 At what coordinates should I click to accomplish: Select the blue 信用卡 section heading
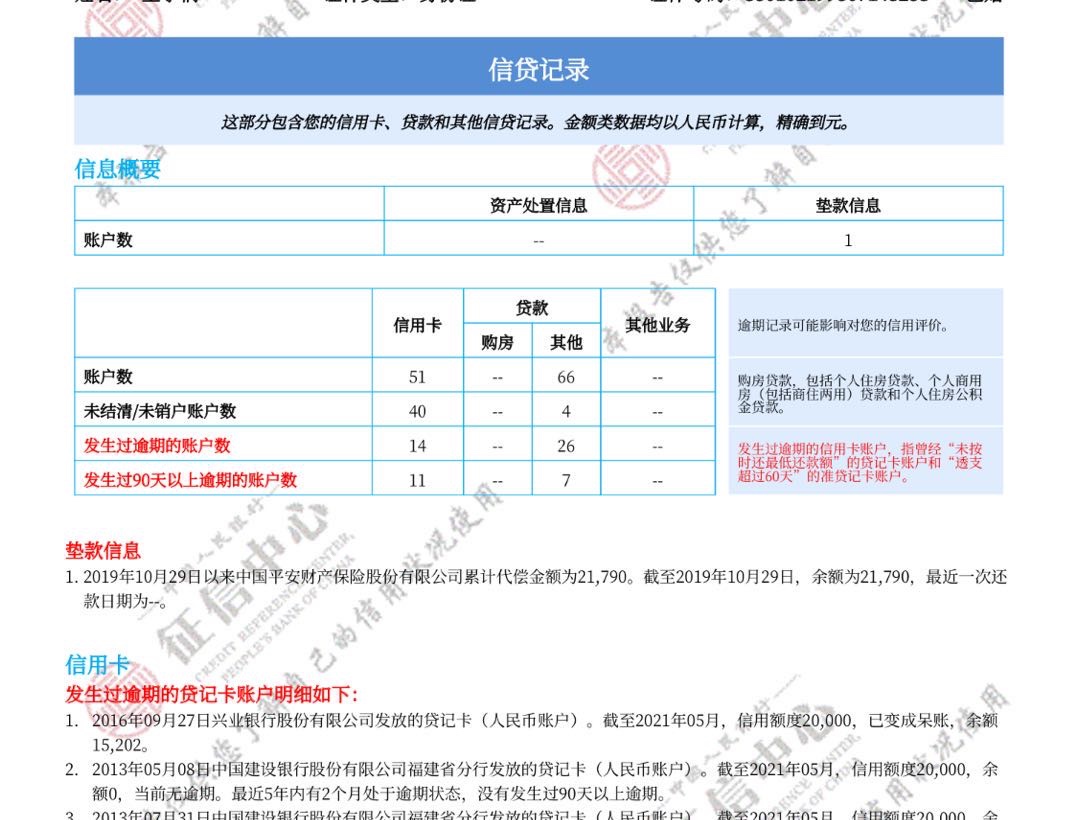tap(97, 665)
